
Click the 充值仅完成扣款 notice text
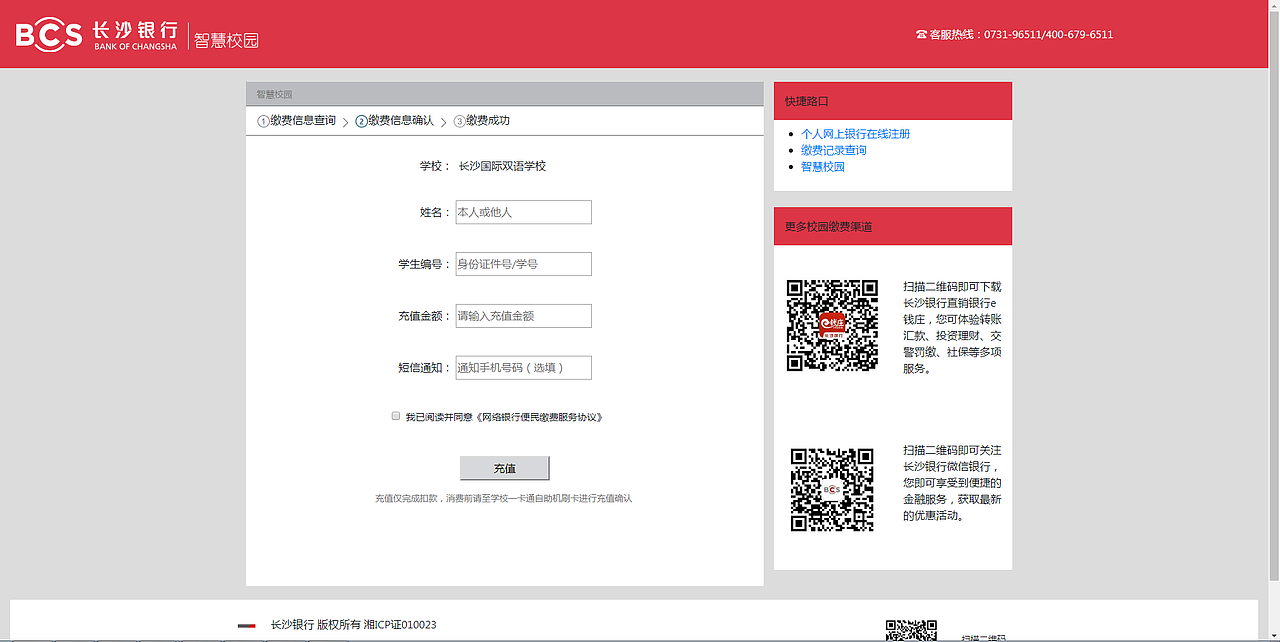pyautogui.click(x=503, y=498)
